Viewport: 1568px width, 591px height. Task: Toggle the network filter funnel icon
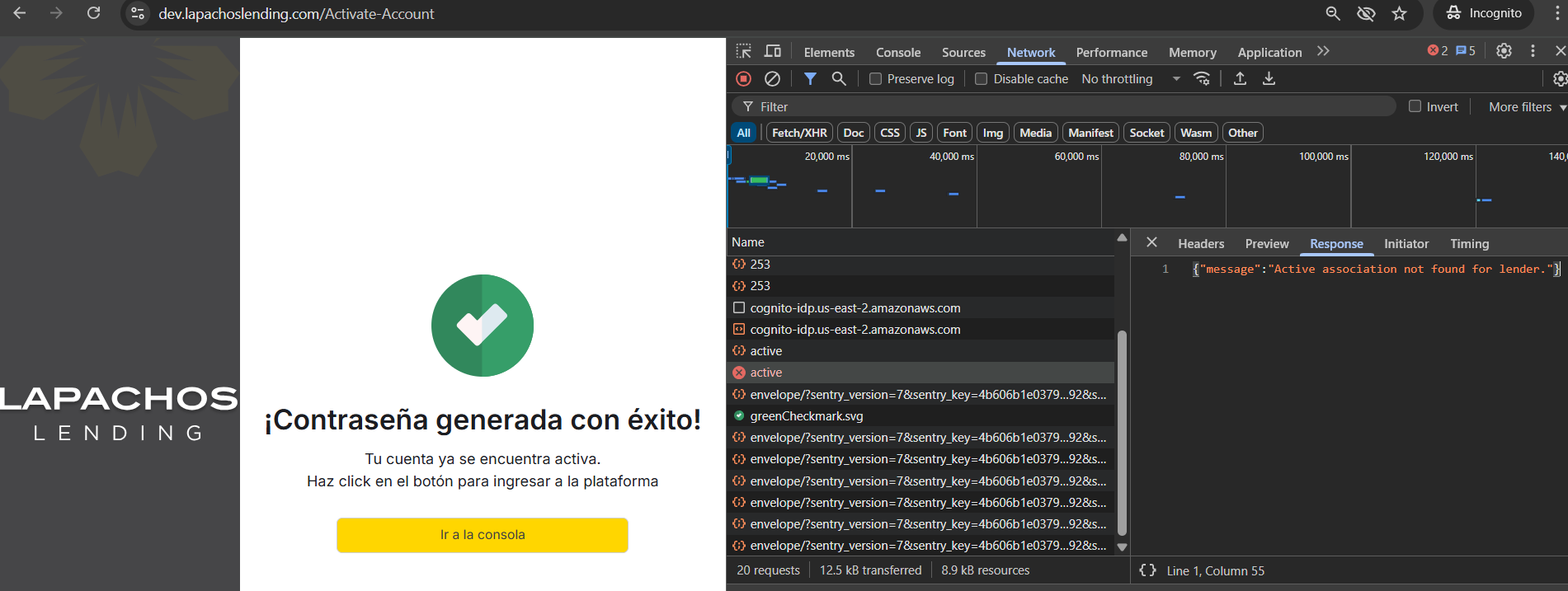(810, 78)
